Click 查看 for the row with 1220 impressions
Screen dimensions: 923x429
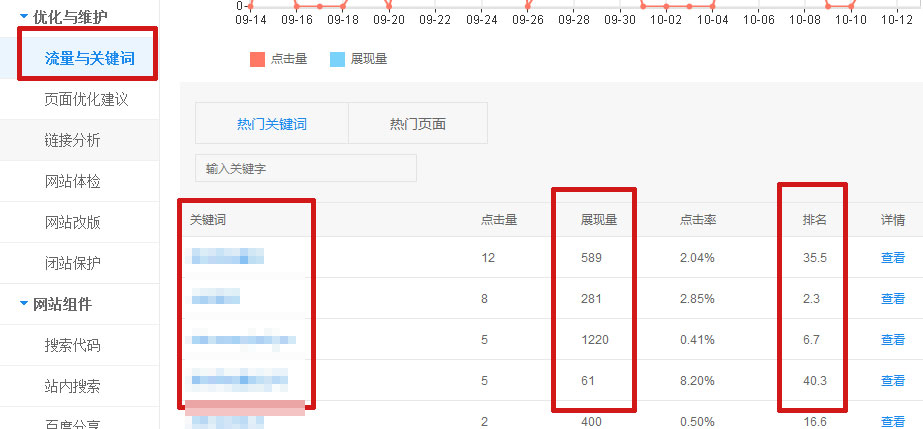pyautogui.click(x=893, y=340)
